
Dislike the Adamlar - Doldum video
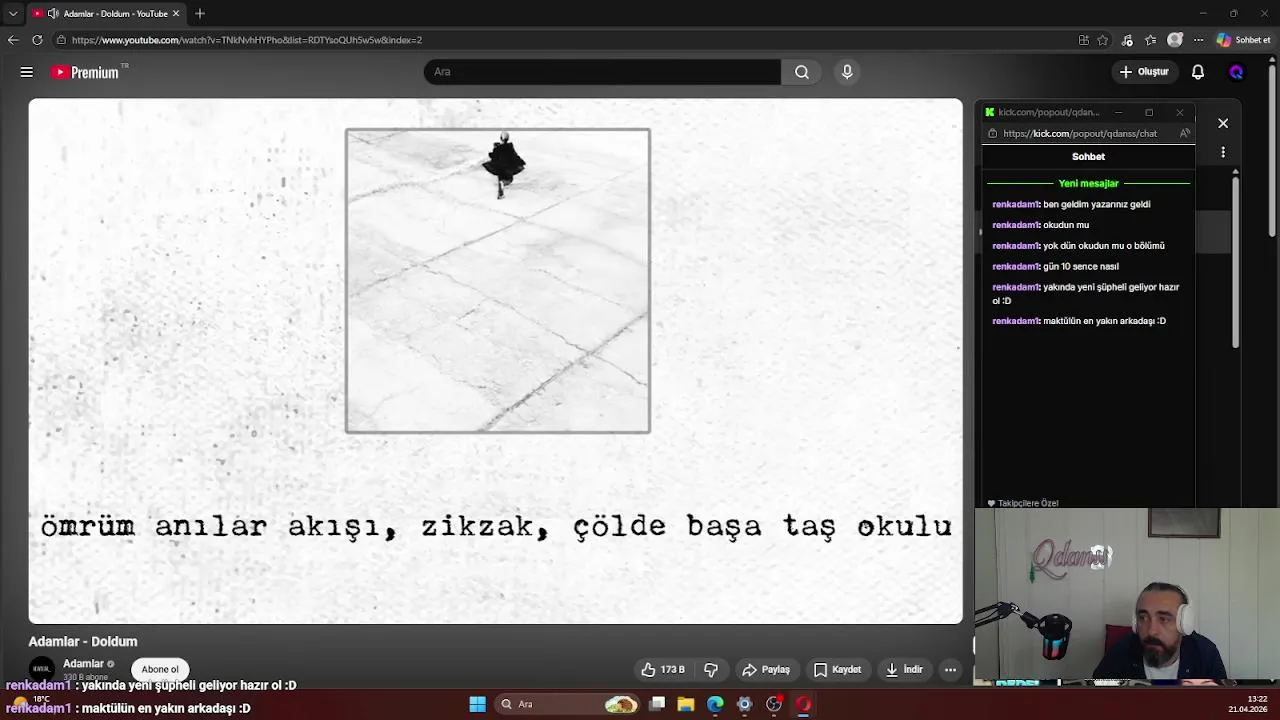click(x=711, y=670)
